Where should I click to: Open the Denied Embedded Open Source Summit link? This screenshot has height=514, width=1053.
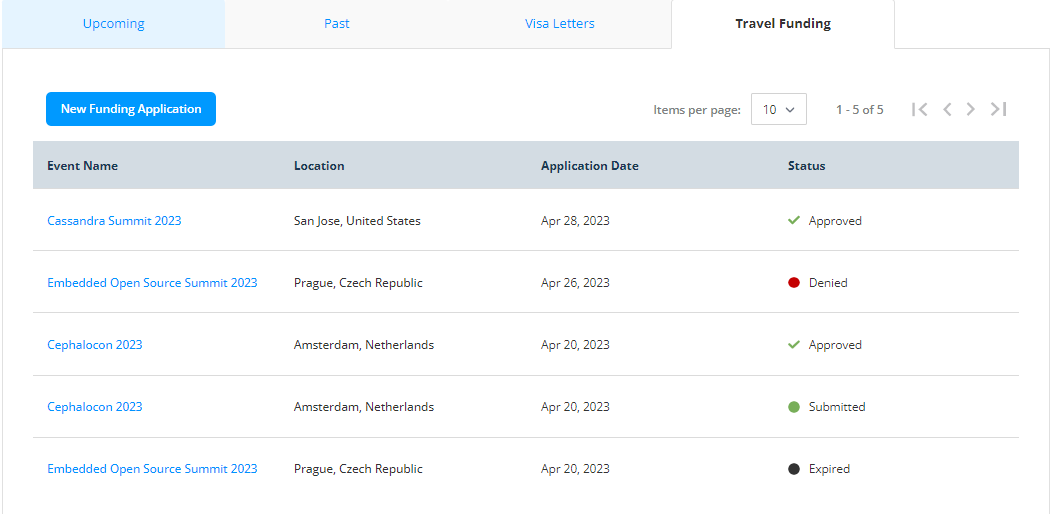click(152, 283)
